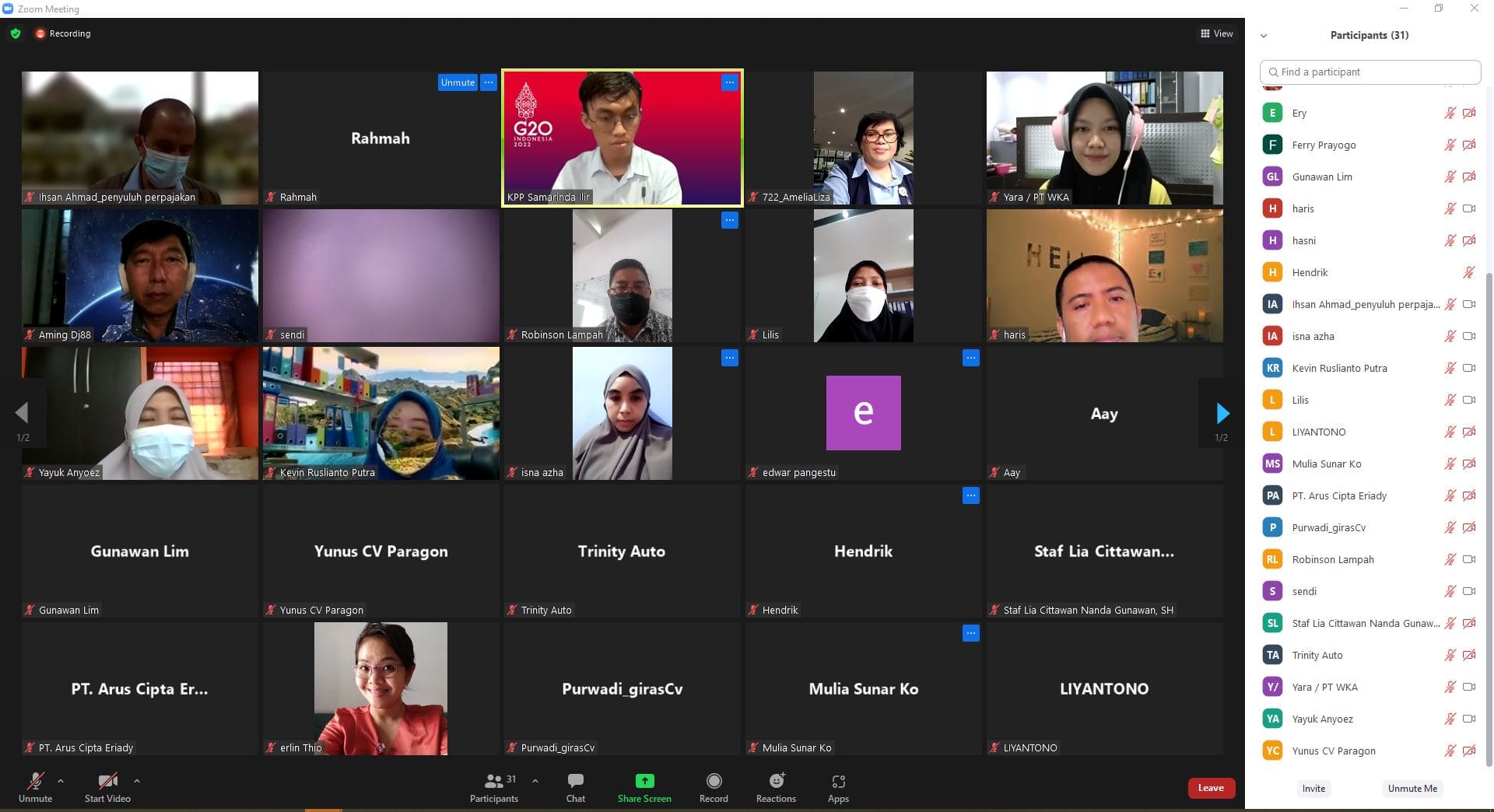Viewport: 1494px width, 812px height.
Task: Unmute microphone from the bottom toolbar
Action: pos(35,781)
